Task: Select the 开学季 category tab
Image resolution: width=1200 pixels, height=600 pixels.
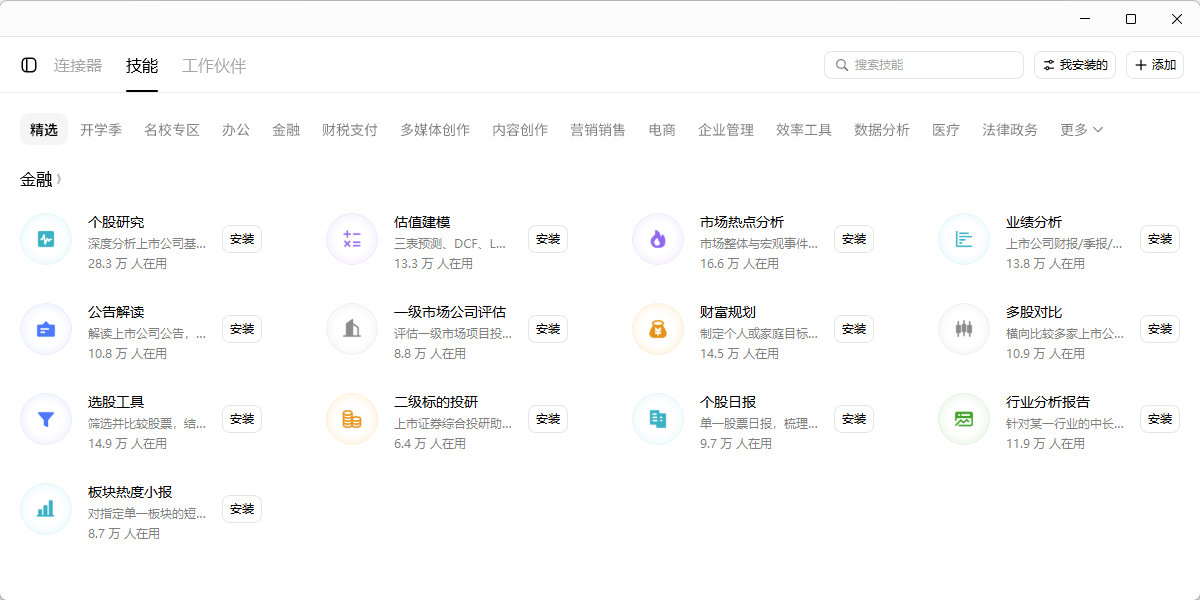Action: [101, 130]
